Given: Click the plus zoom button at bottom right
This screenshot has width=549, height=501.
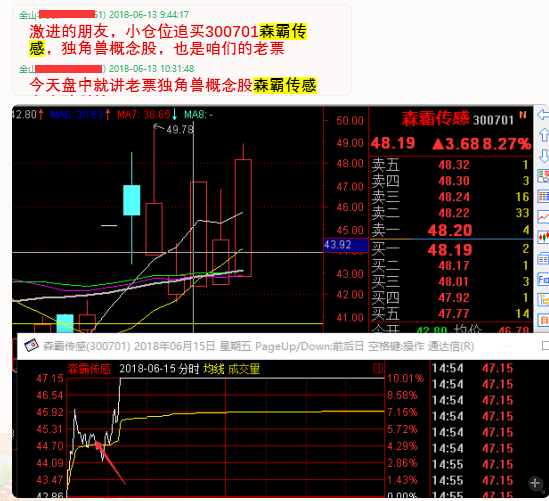Looking at the screenshot, I should tap(535, 483).
